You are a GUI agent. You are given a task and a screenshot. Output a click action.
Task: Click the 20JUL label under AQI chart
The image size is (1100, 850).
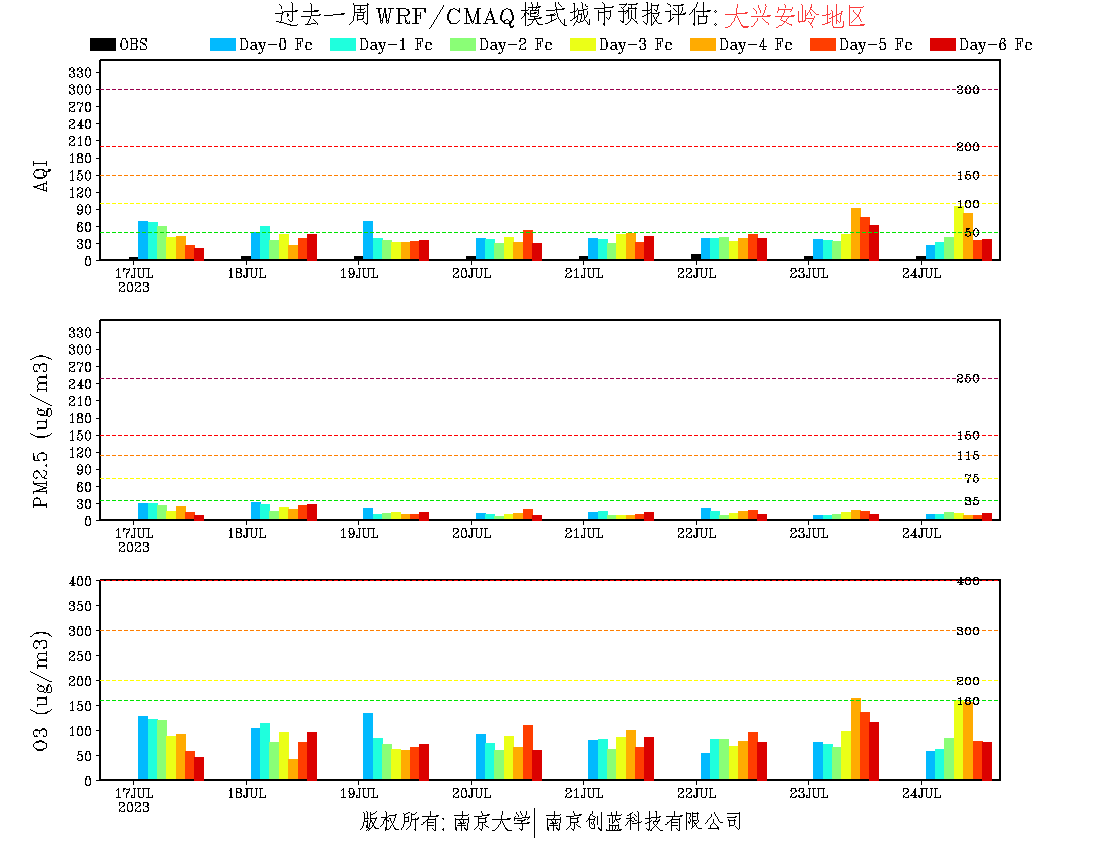pyautogui.click(x=471, y=274)
